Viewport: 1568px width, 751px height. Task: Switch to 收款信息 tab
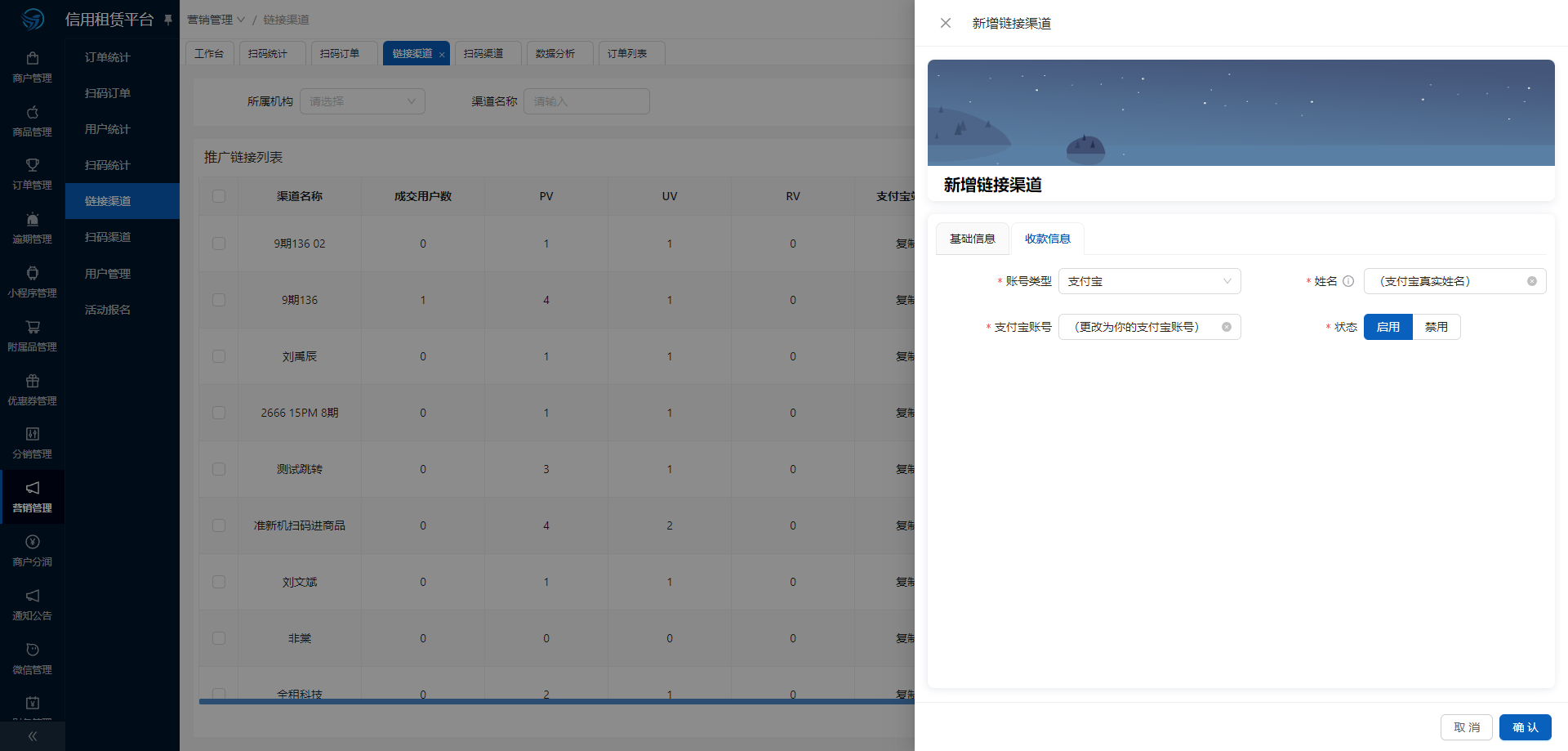point(1048,239)
